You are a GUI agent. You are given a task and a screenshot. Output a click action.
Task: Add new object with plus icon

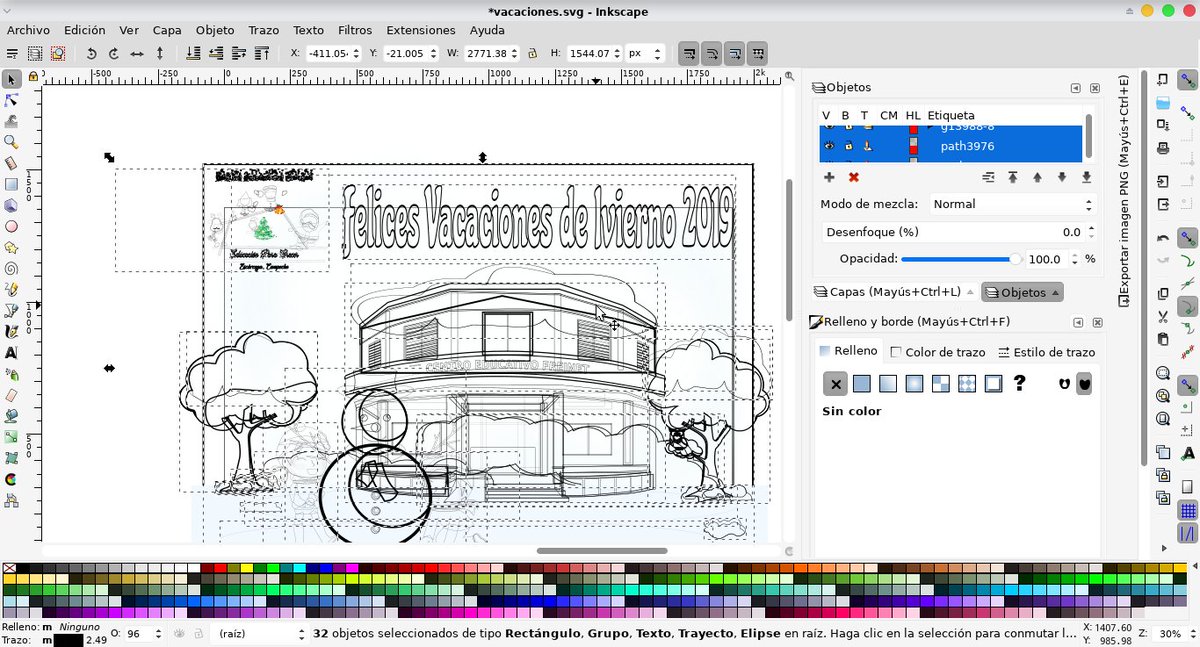click(x=829, y=177)
